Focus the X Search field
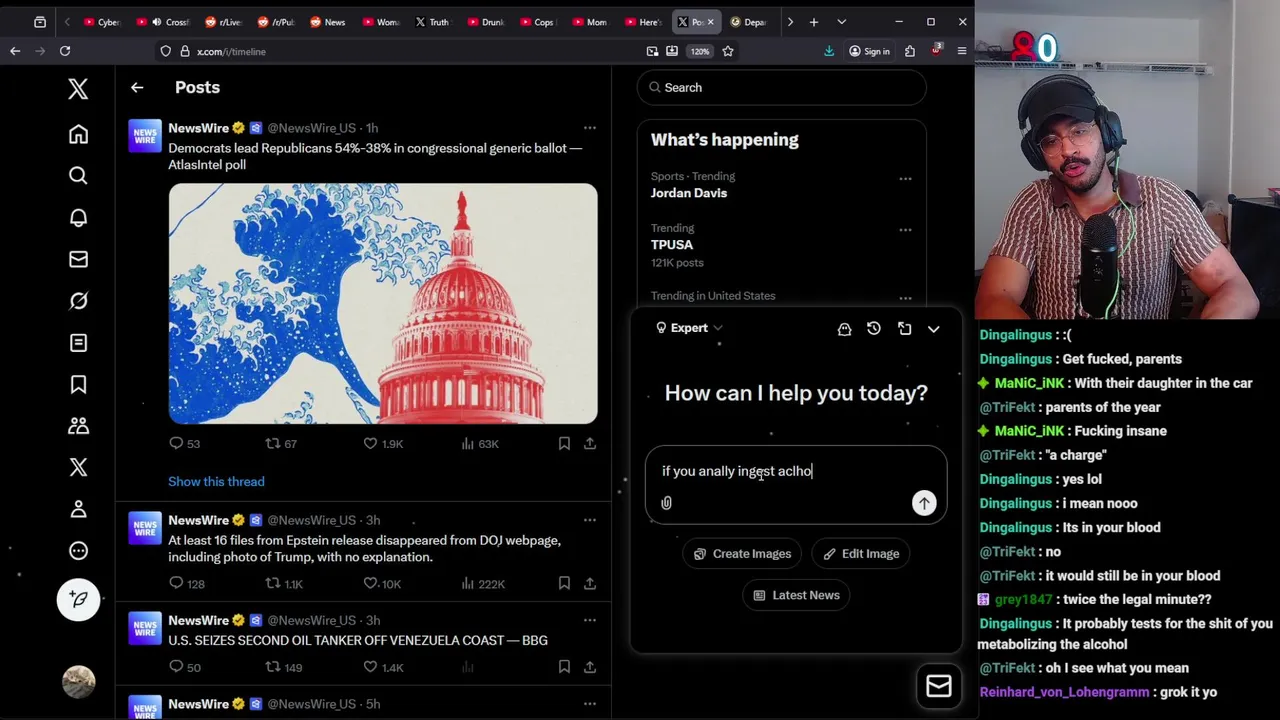The image size is (1280, 720). click(781, 87)
